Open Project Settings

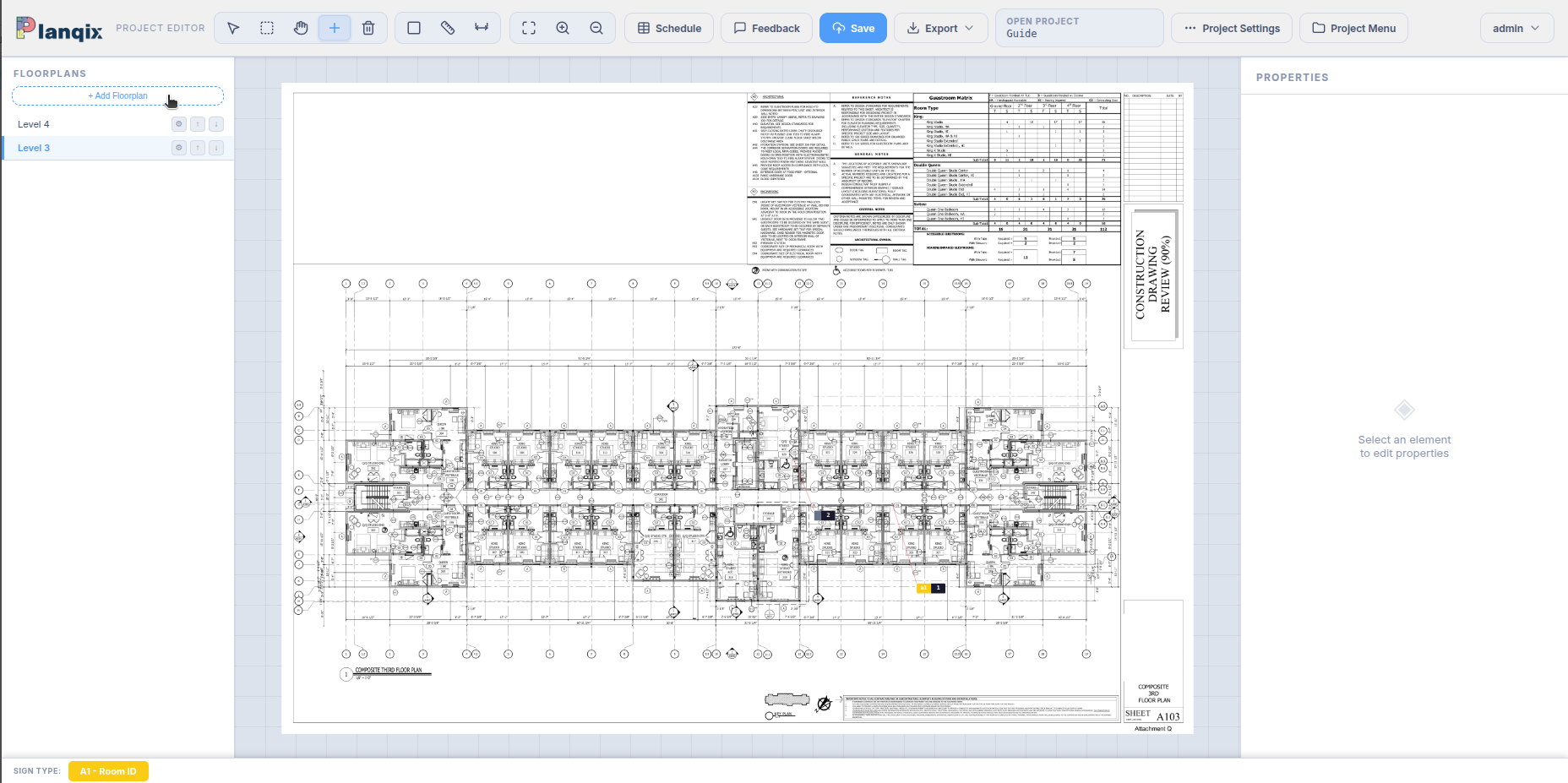point(1233,28)
